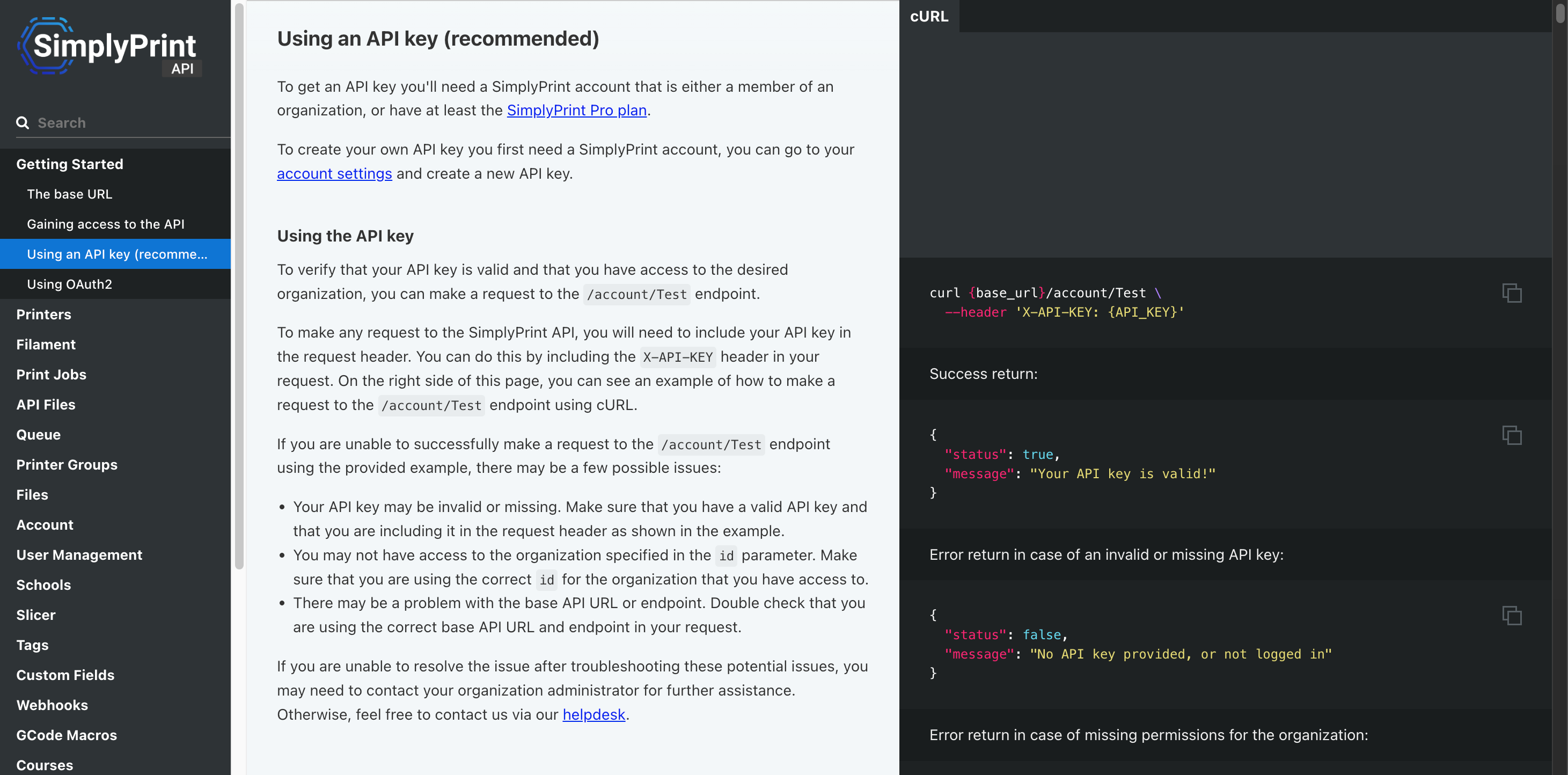
Task: Click the Using the API key subheading
Action: 345,236
